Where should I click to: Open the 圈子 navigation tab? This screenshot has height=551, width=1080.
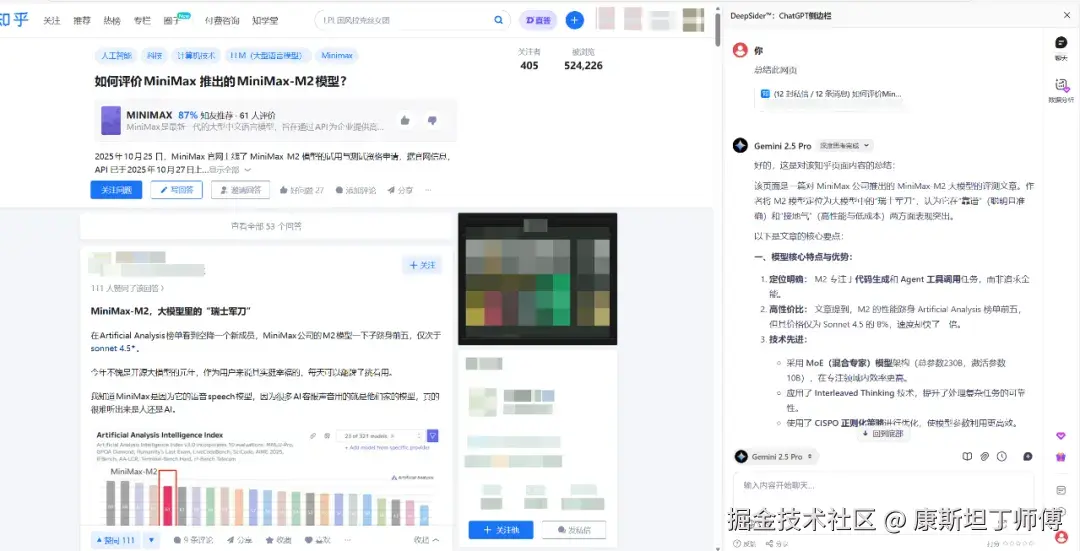pos(172,21)
